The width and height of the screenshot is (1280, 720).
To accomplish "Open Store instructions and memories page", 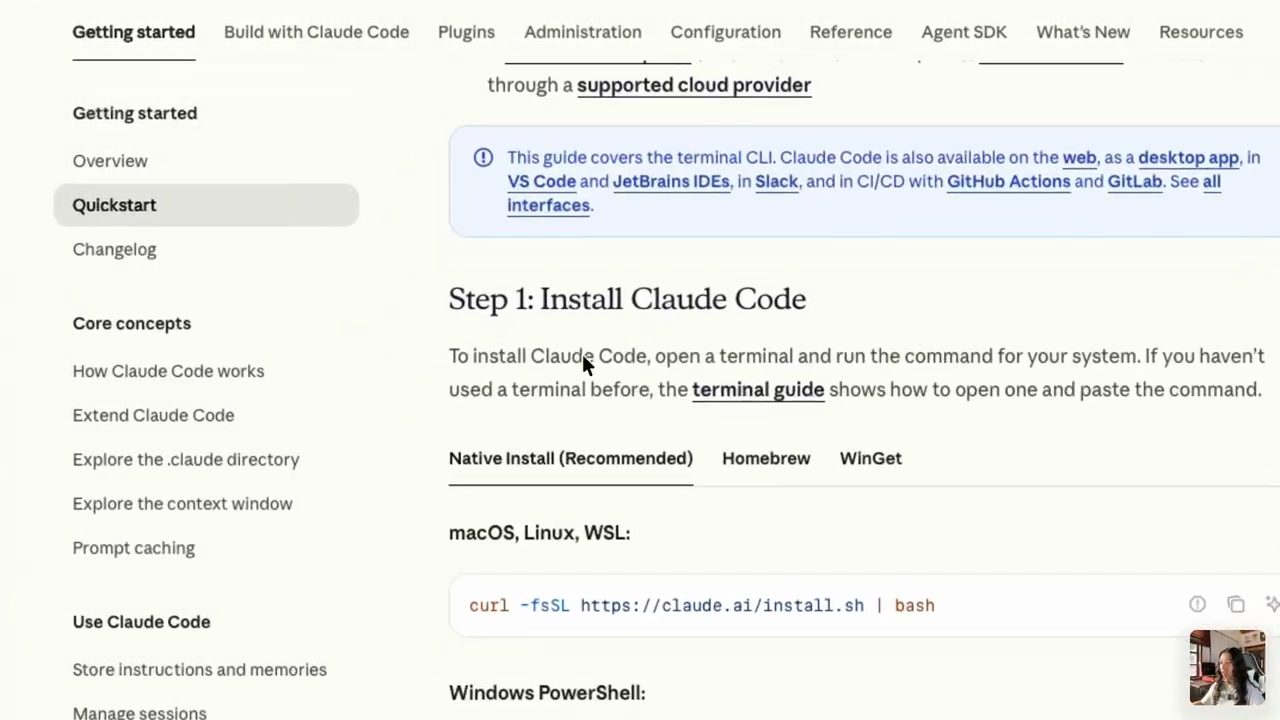I will [200, 670].
